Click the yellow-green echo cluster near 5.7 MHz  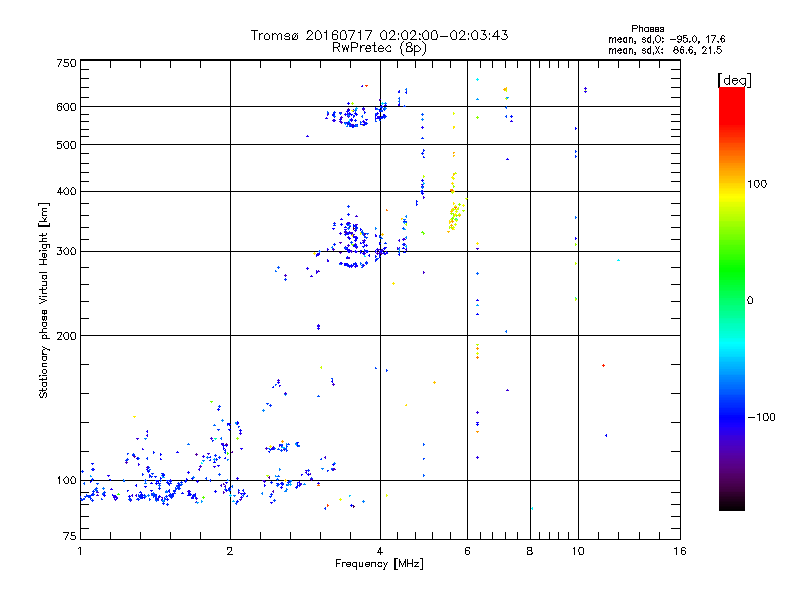pyautogui.click(x=455, y=216)
